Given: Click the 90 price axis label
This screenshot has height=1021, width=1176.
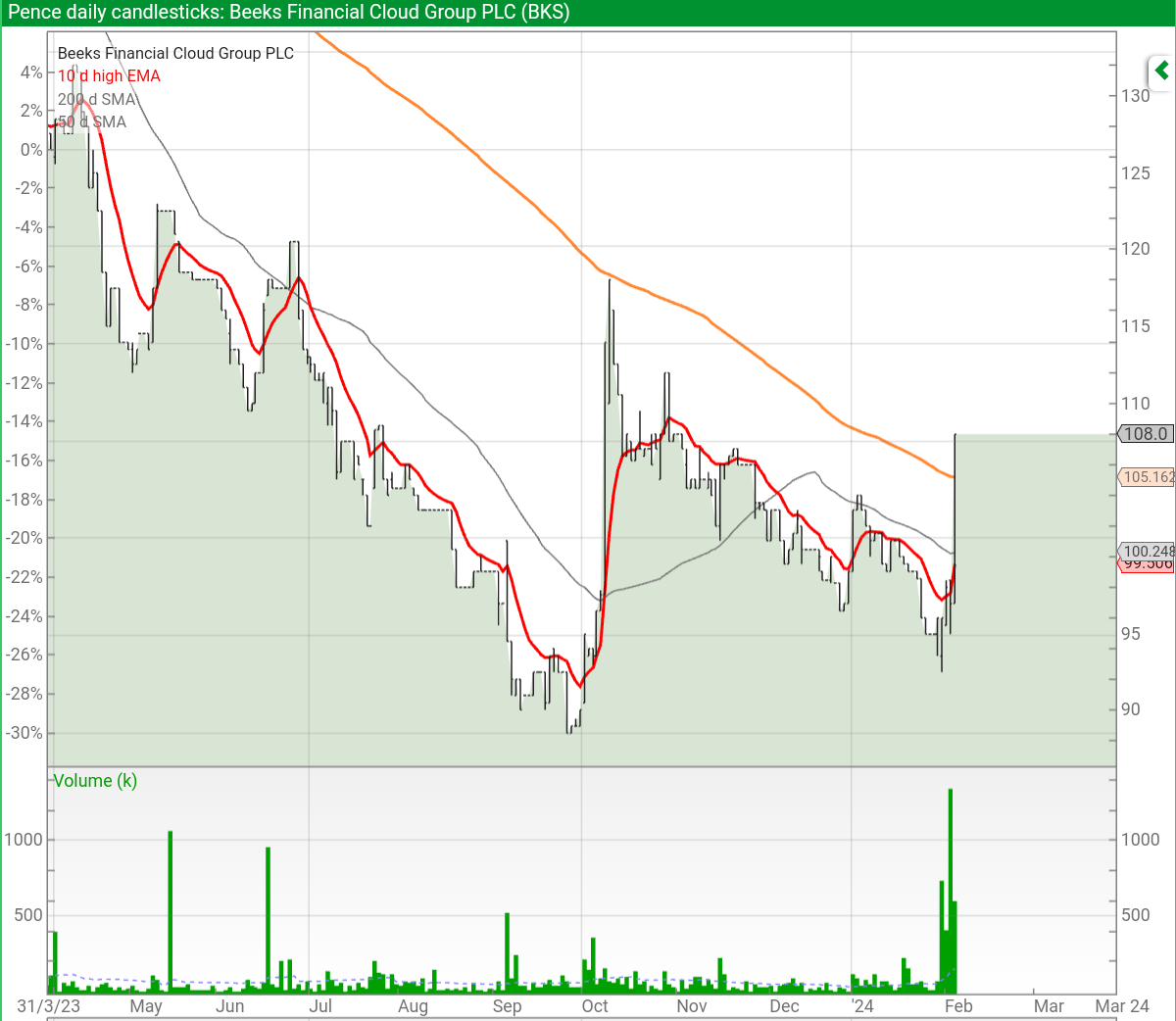Looking at the screenshot, I should click(1131, 709).
